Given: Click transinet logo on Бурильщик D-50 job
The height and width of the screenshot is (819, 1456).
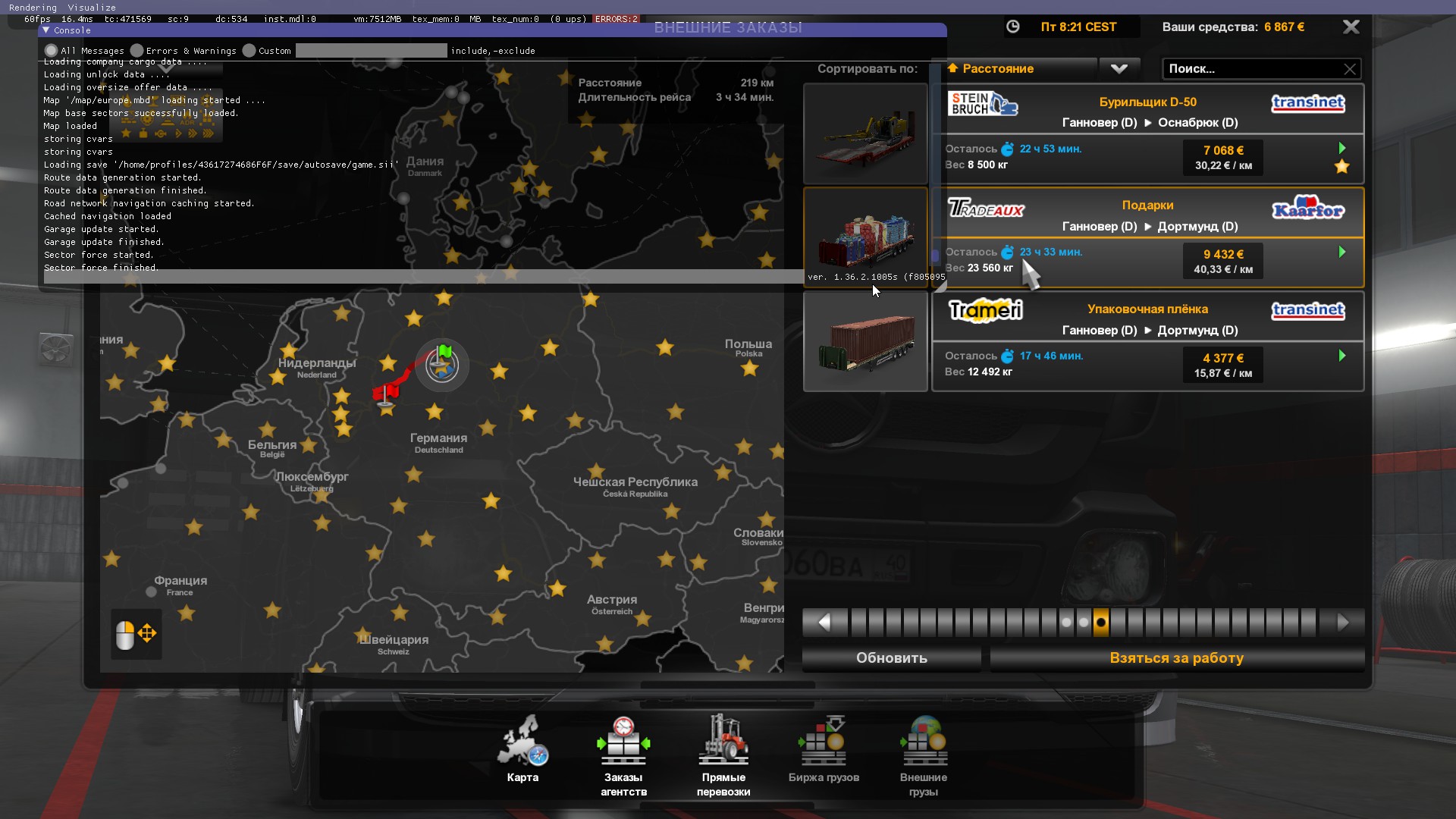Looking at the screenshot, I should (1308, 103).
